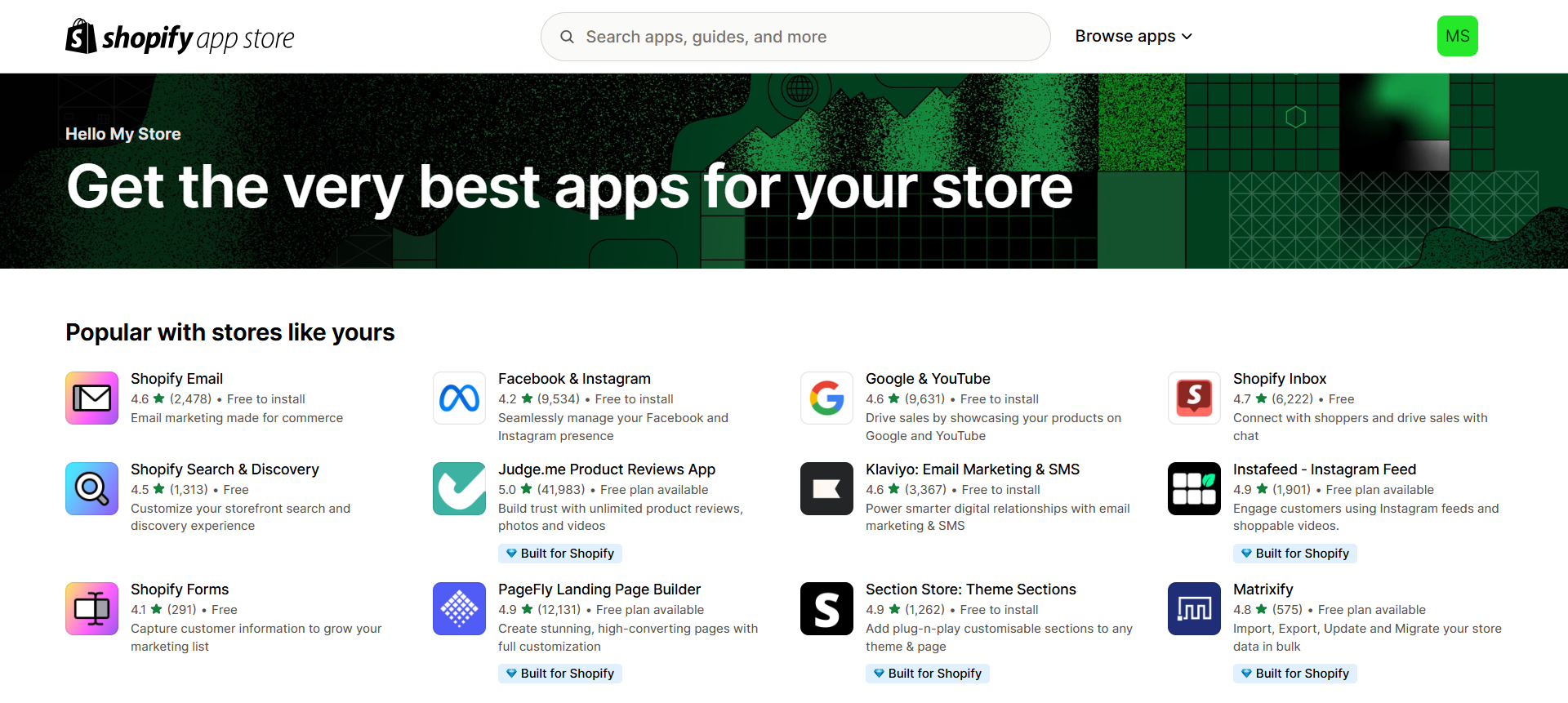
Task: Open the Facebook & Instagram title link
Action: 574,379
